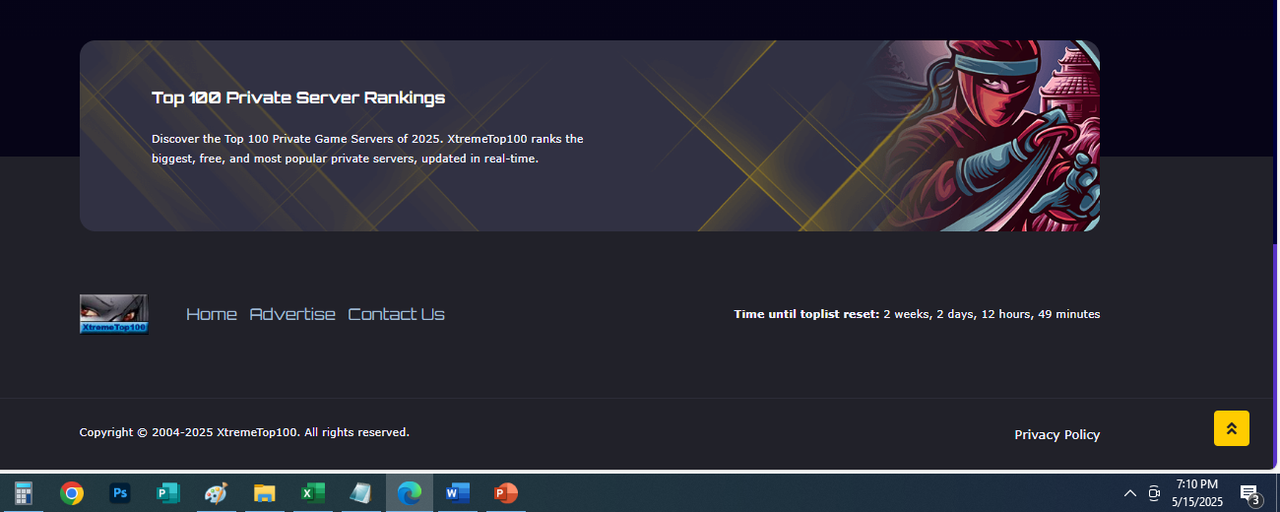Click the Meet Now camera tray icon
1280x512 pixels.
point(1154,493)
